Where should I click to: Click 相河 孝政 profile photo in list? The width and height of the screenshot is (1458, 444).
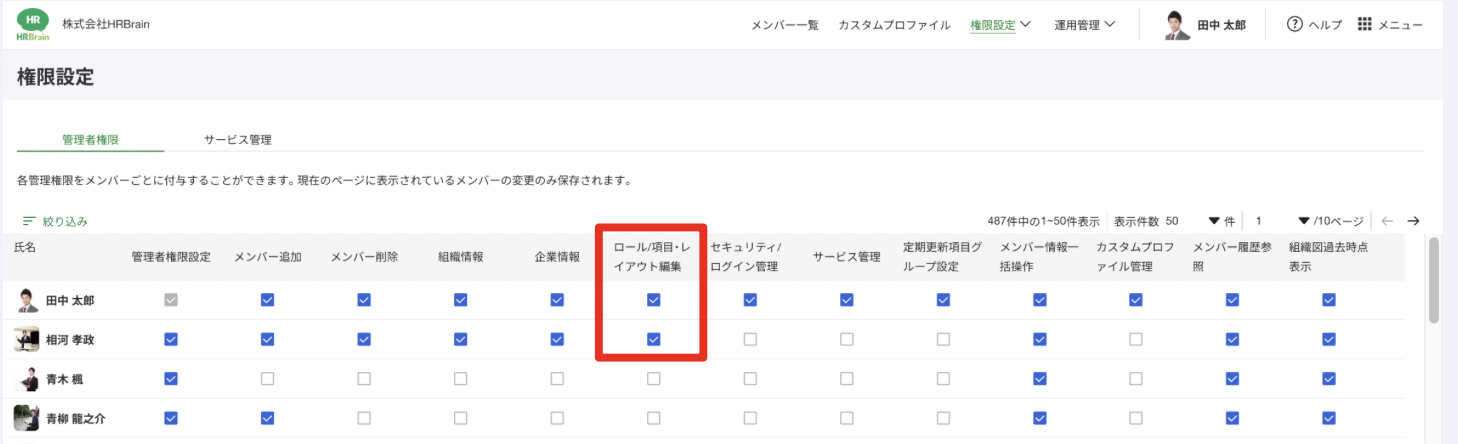27,340
